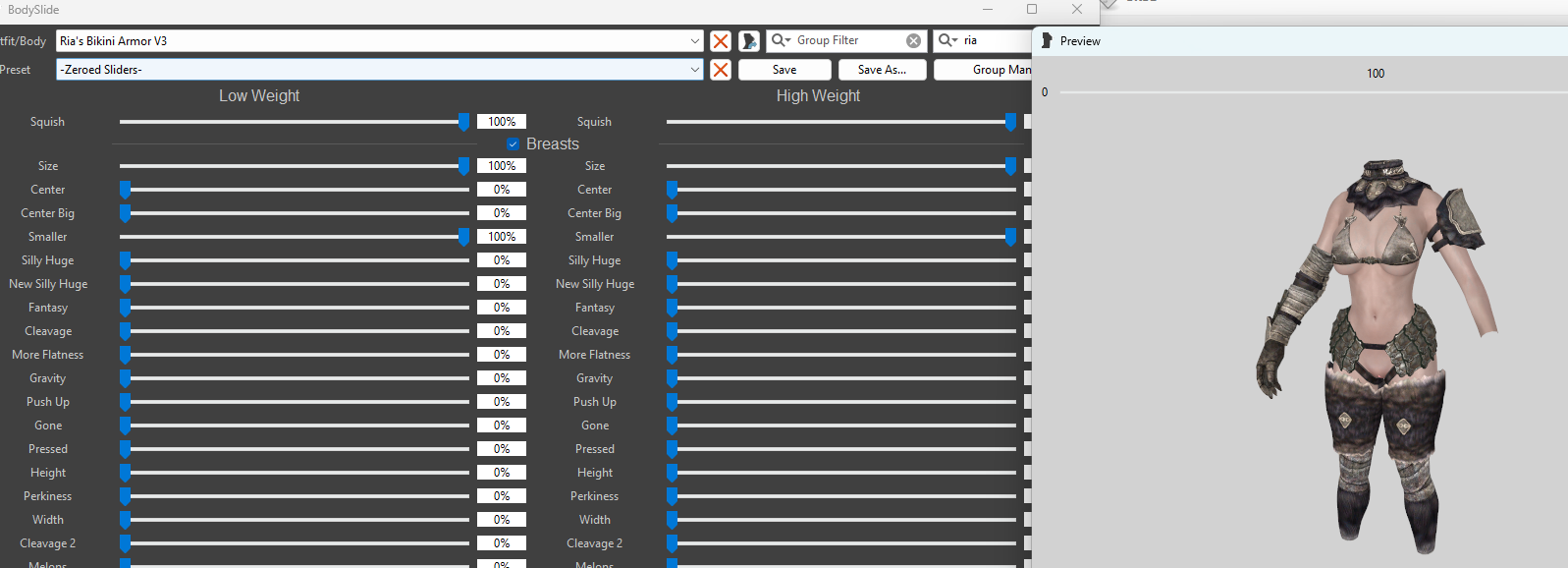Open the search options magnifier beside 'ria'
1568x568 pixels.
947,40
